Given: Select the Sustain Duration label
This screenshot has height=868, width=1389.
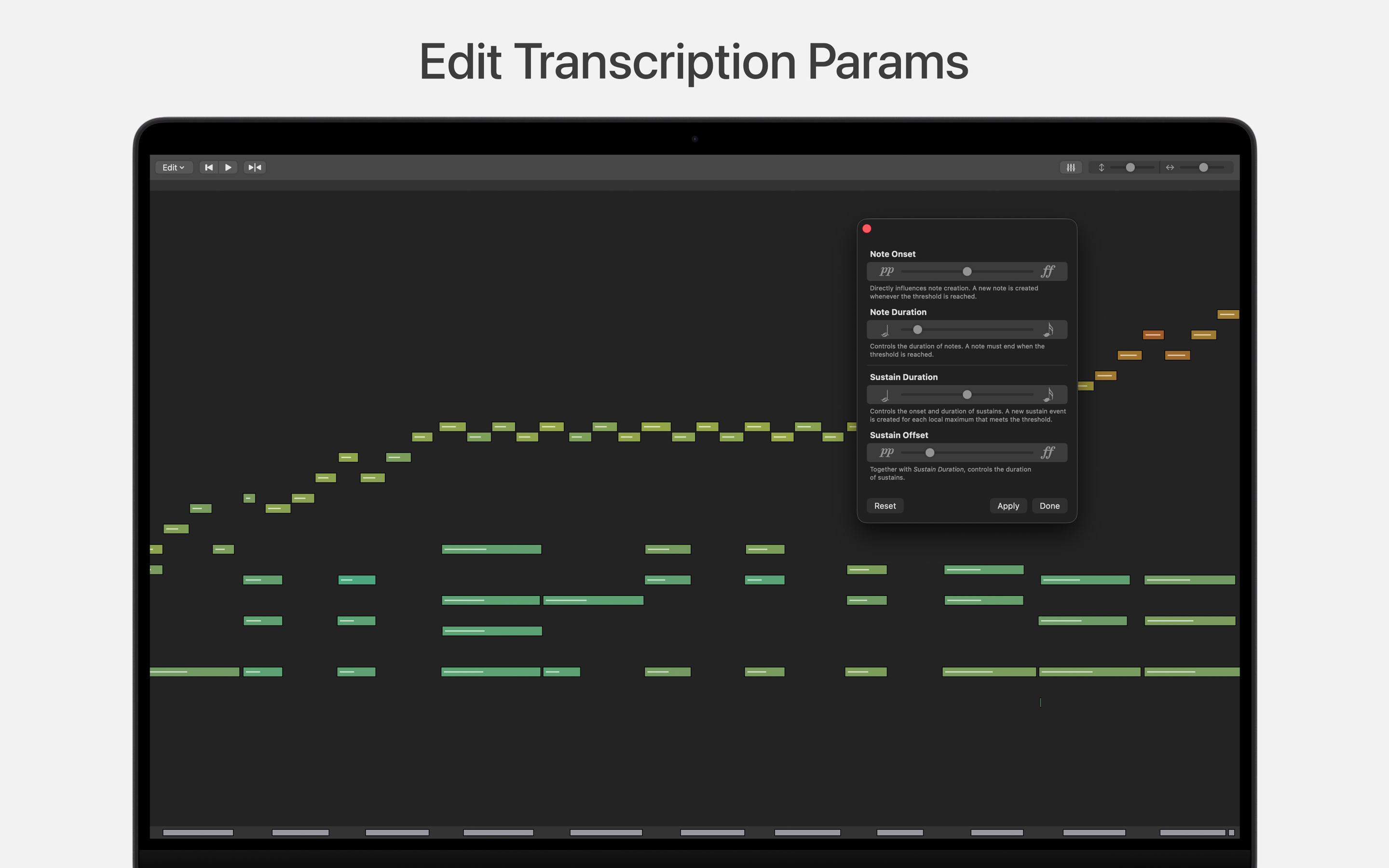Looking at the screenshot, I should coord(903,377).
